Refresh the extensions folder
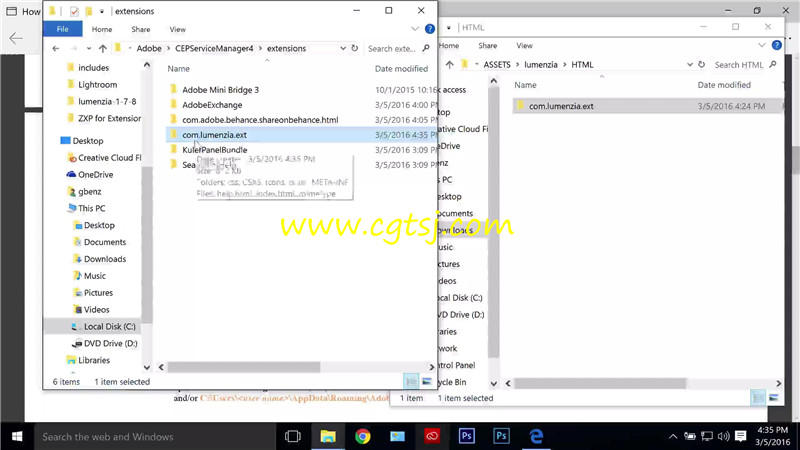 (x=355, y=48)
